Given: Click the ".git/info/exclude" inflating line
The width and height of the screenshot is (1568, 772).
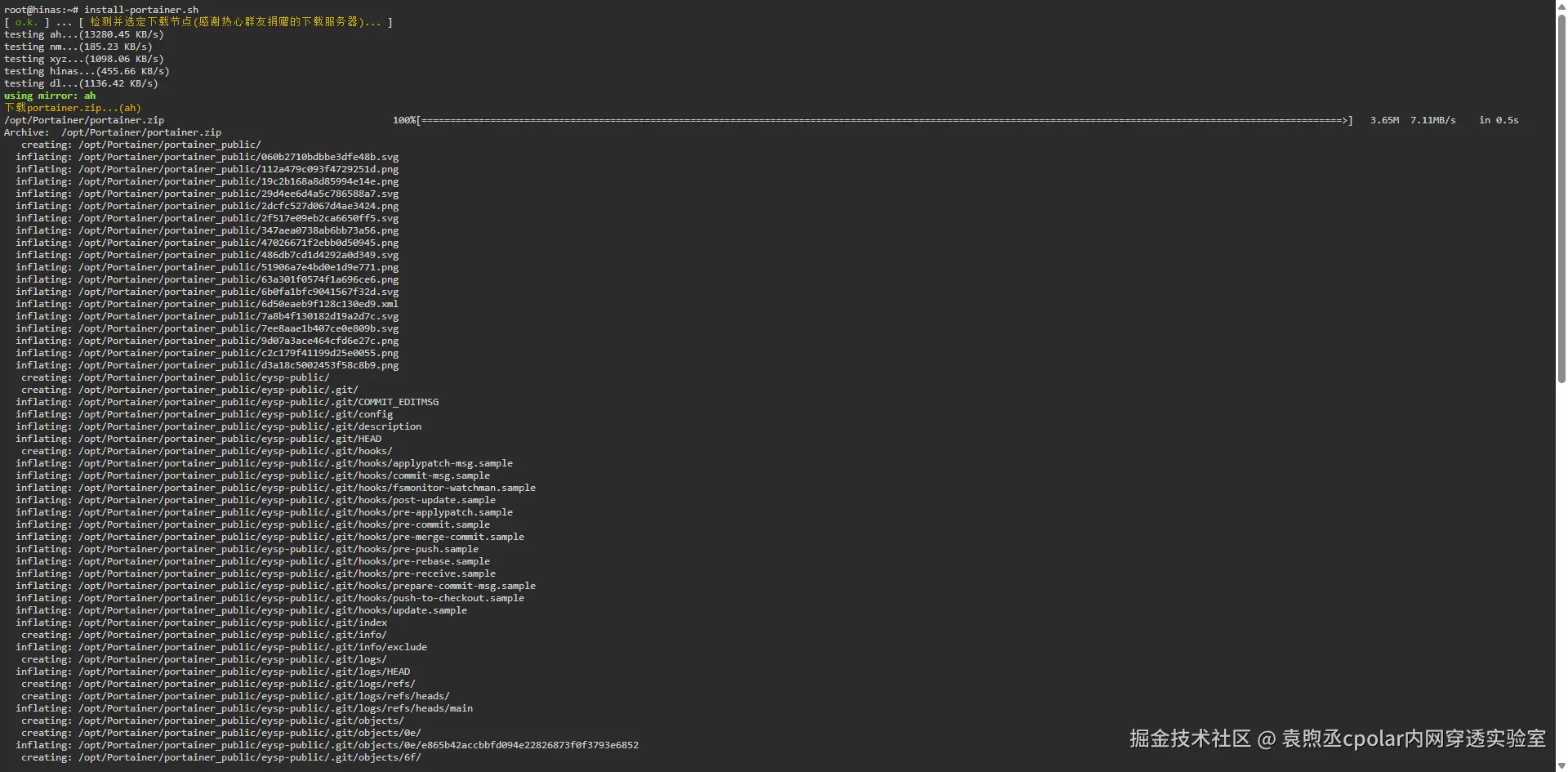Looking at the screenshot, I should point(221,647).
